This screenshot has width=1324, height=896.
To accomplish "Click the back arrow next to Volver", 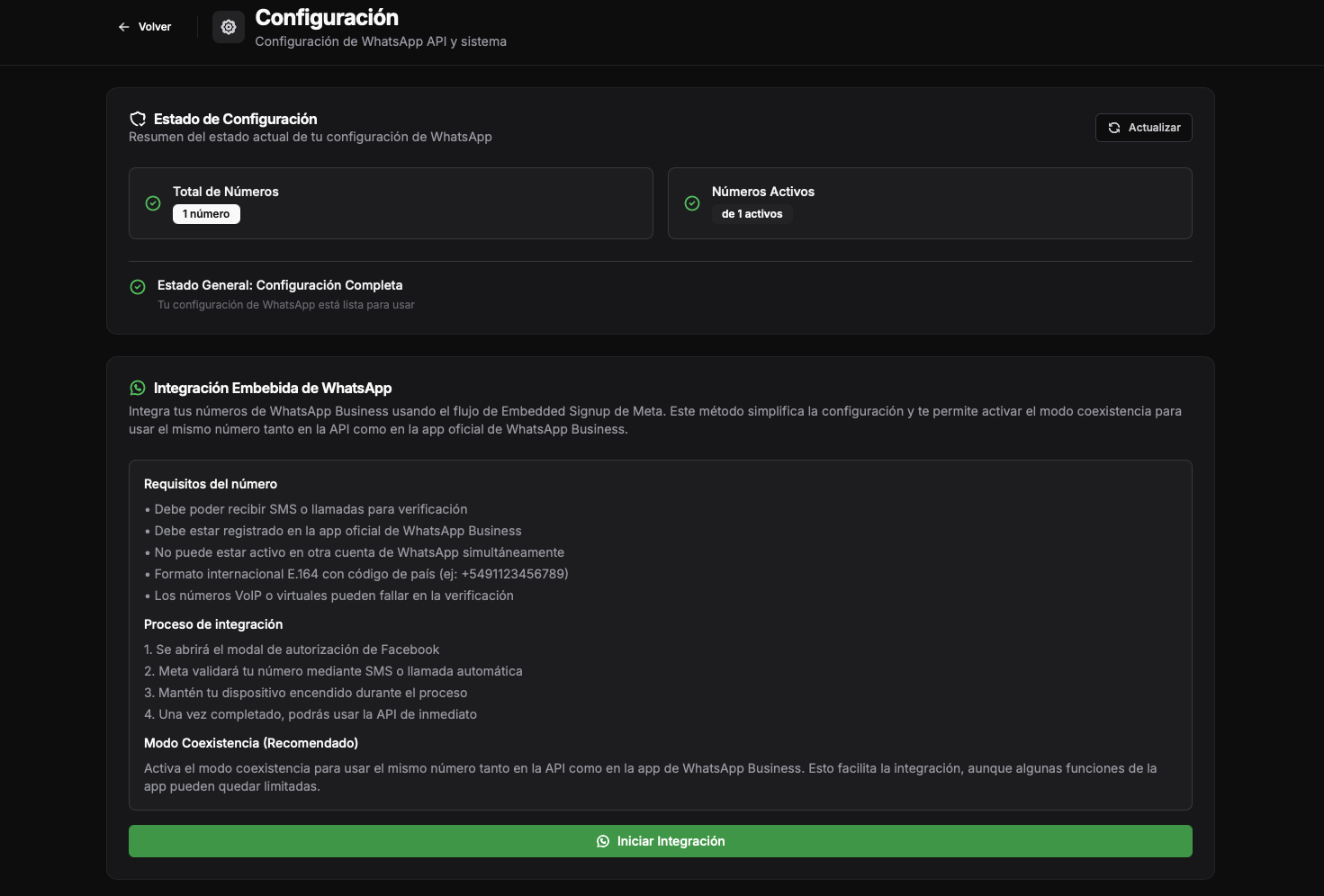I will point(123,26).
